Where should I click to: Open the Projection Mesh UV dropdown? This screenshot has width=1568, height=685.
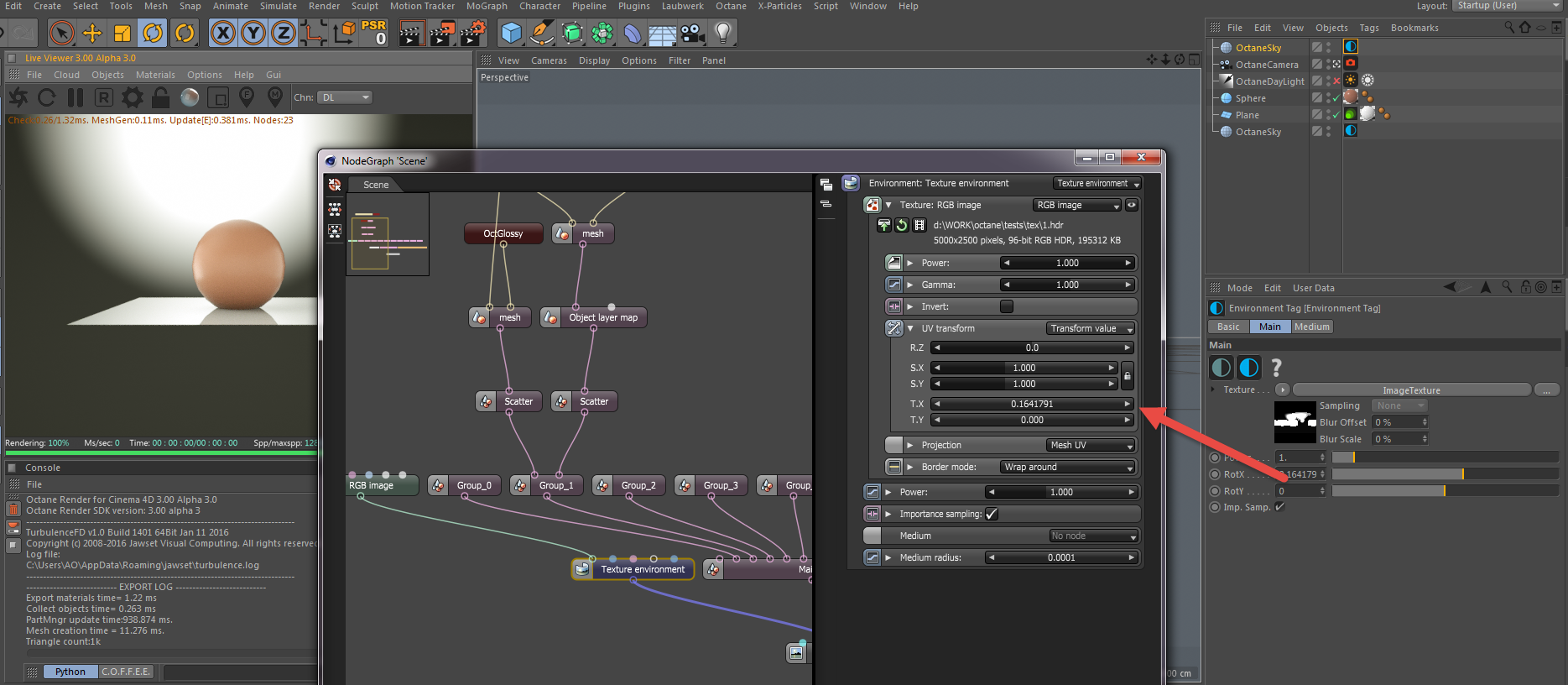pos(1091,445)
